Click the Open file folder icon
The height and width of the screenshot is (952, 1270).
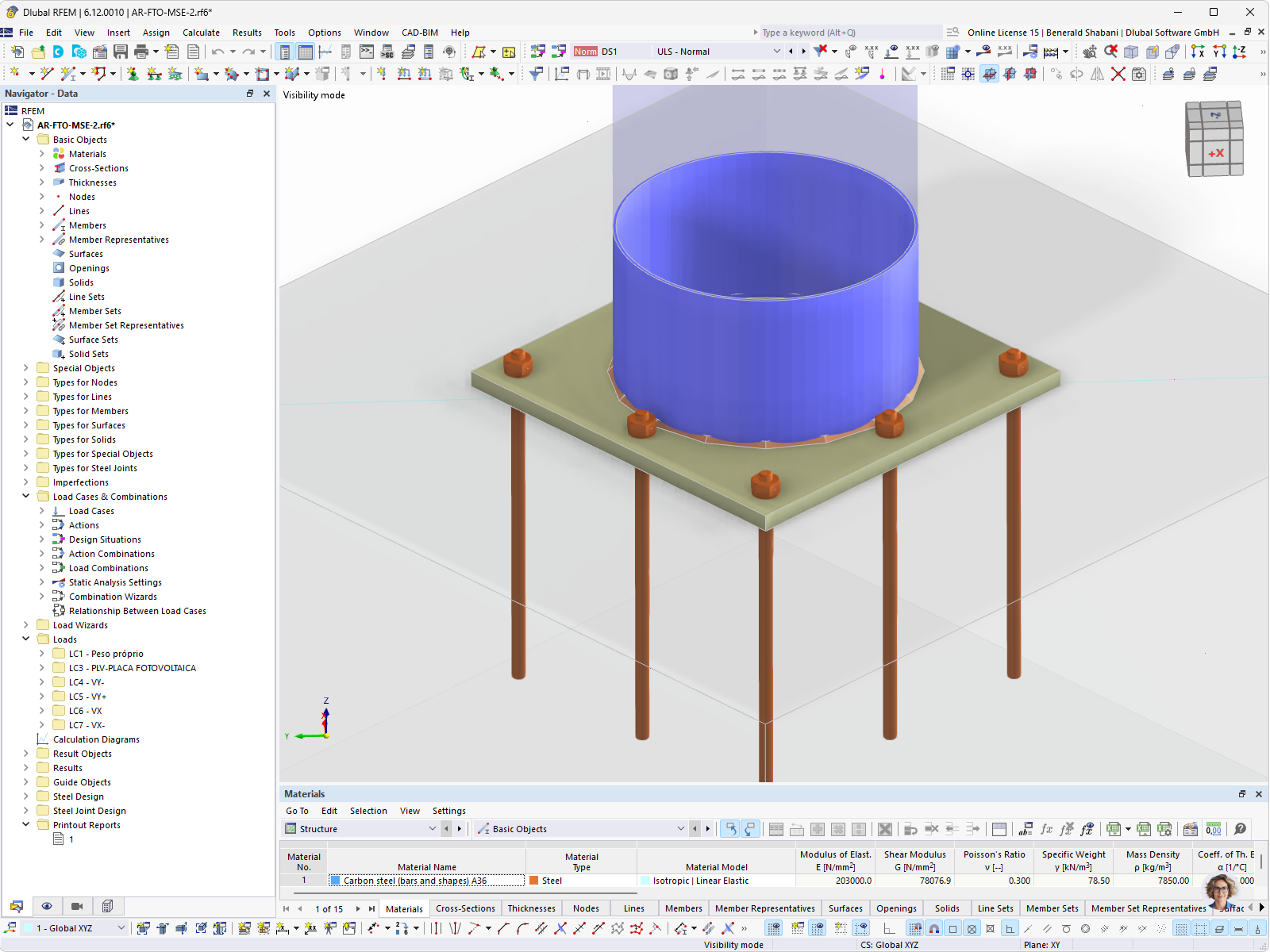click(38, 52)
